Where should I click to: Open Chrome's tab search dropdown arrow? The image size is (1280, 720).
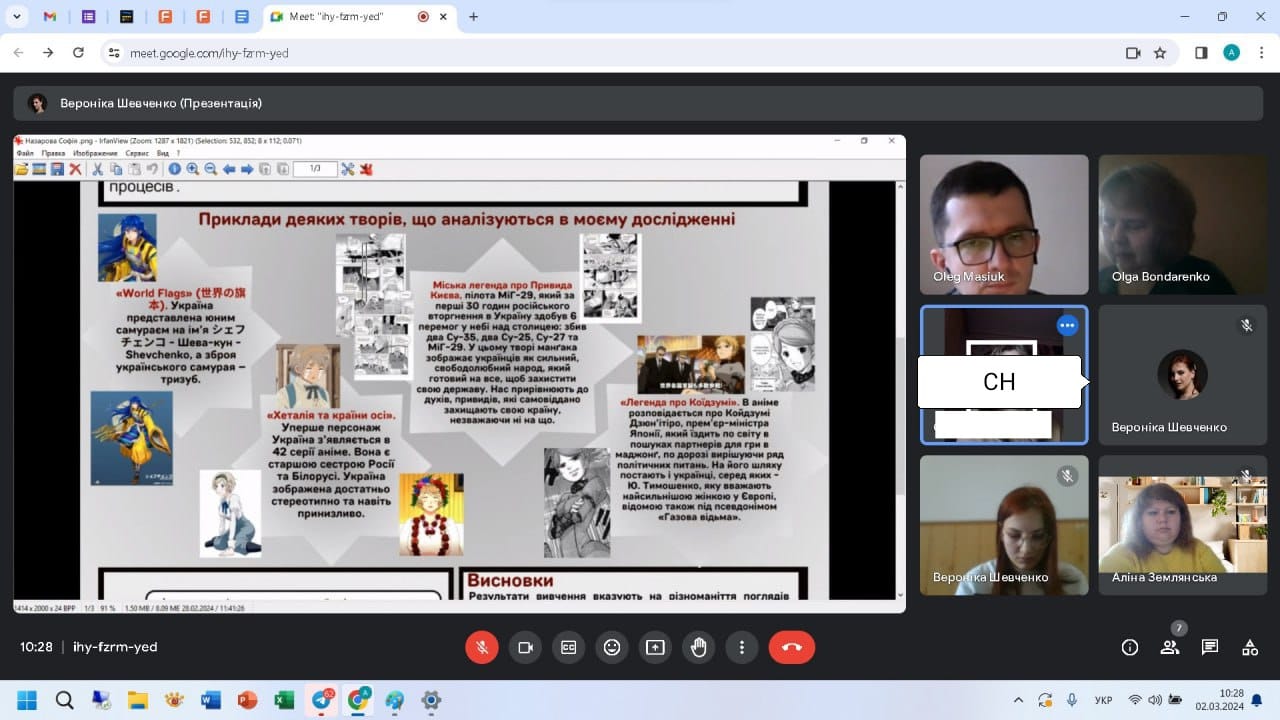(17, 17)
